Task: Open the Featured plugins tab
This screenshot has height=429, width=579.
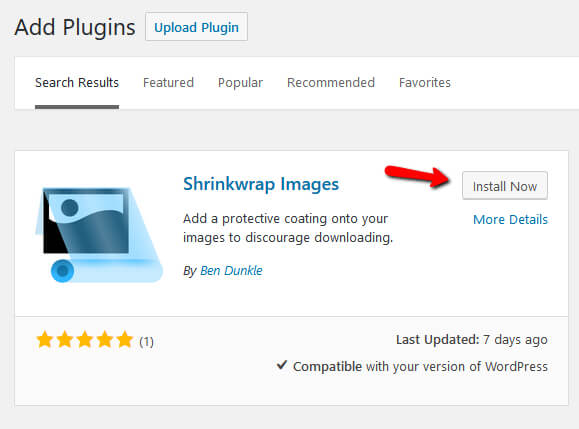Action: click(x=168, y=83)
